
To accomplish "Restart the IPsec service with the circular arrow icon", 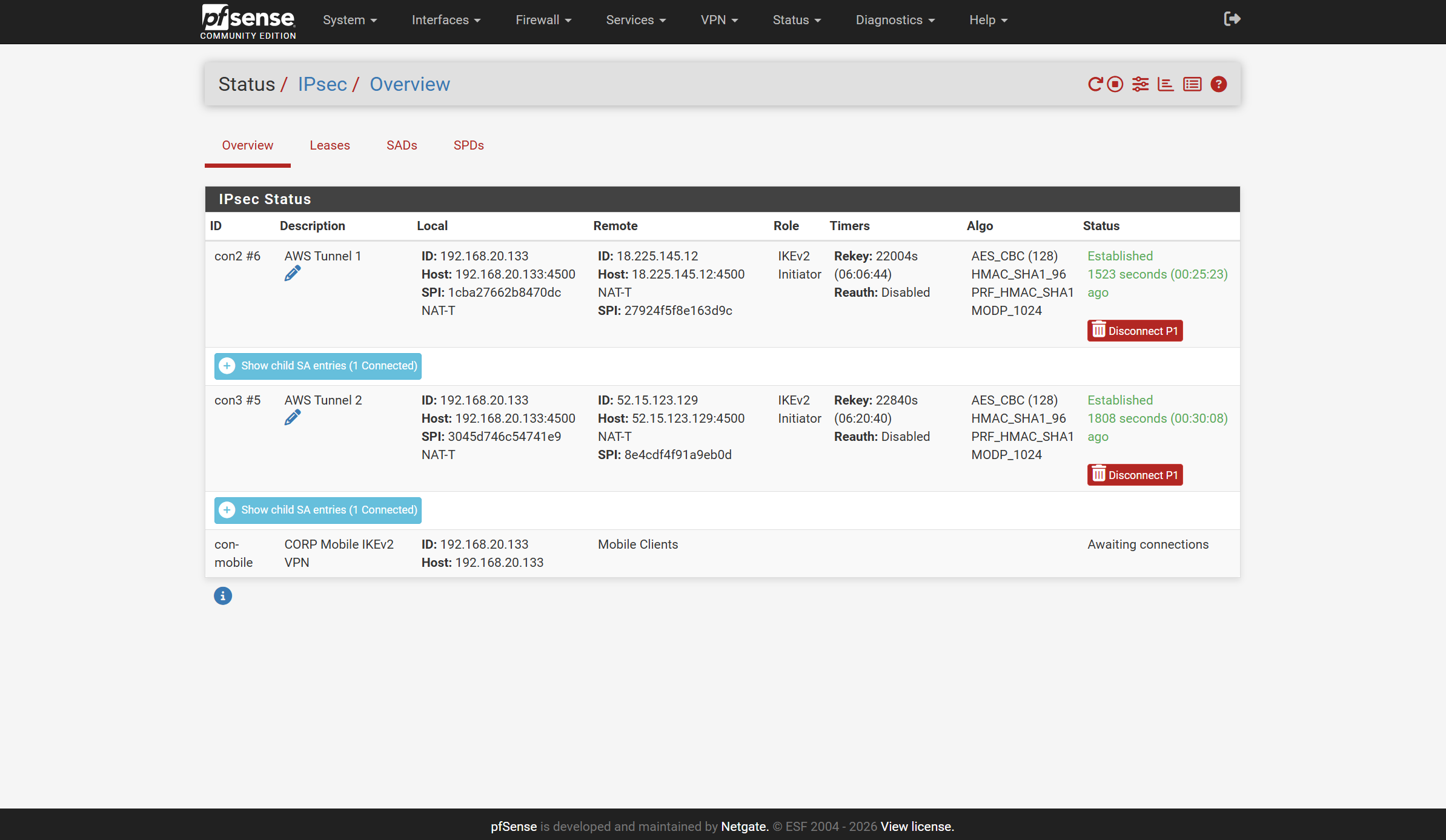I will pyautogui.click(x=1095, y=84).
